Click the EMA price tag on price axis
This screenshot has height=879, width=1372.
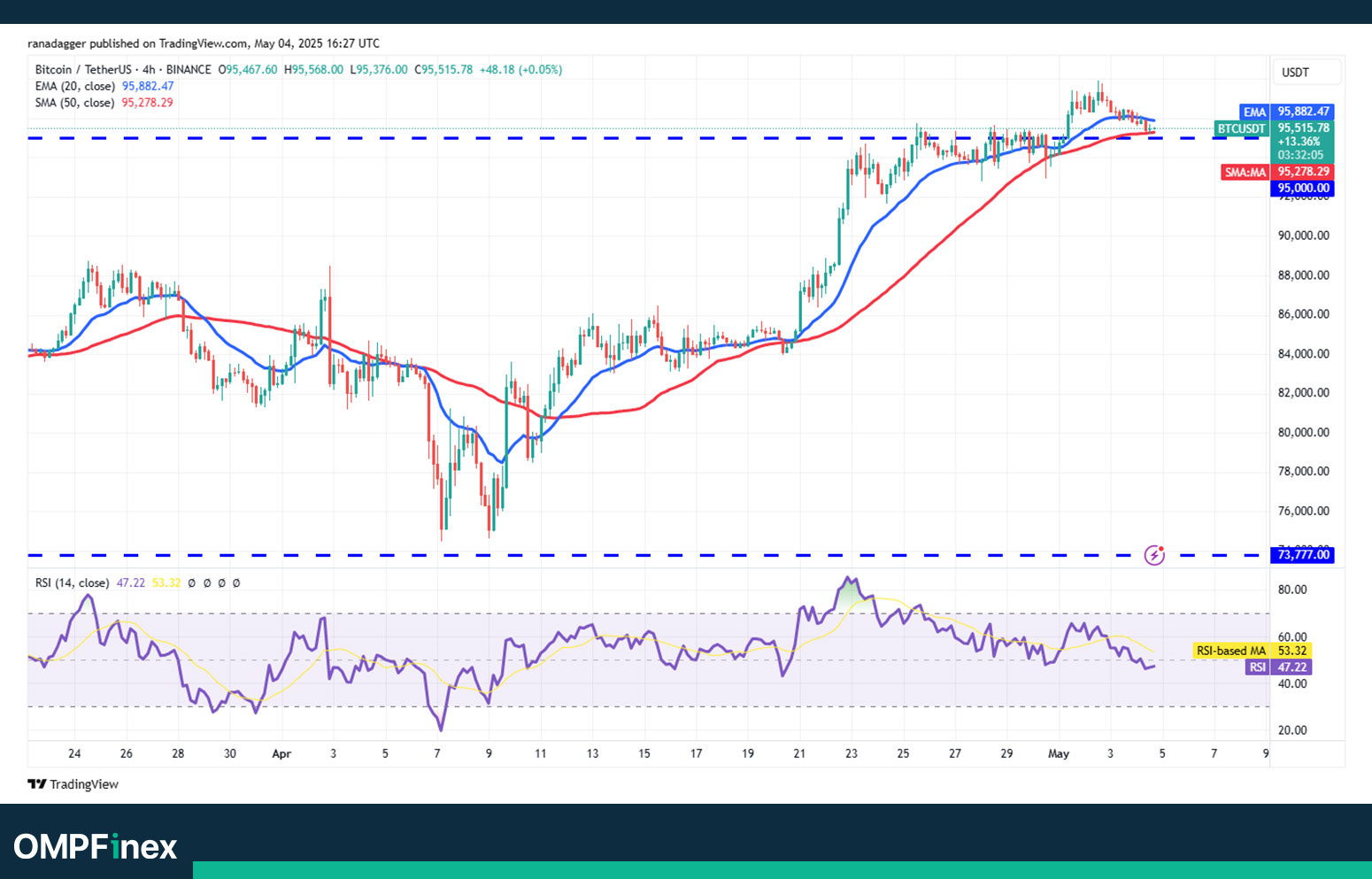coord(1254,112)
